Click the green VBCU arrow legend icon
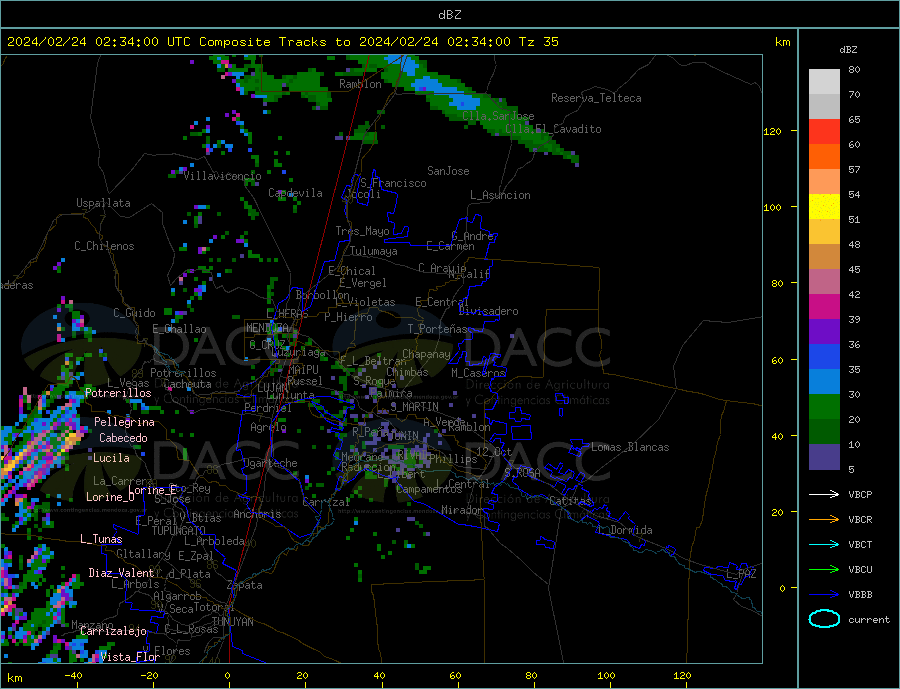 click(x=824, y=570)
